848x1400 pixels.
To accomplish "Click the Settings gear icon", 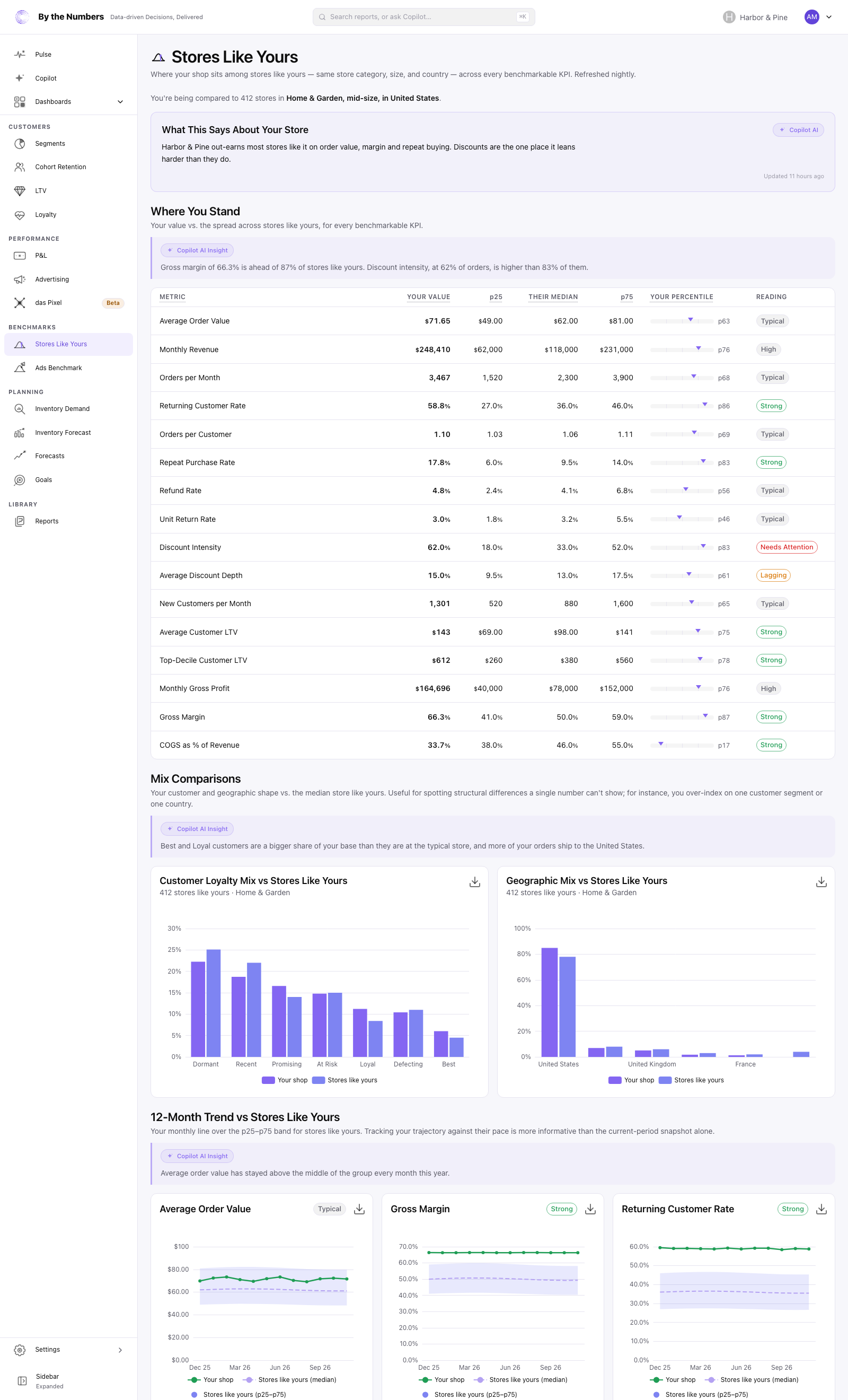I will pos(20,1350).
